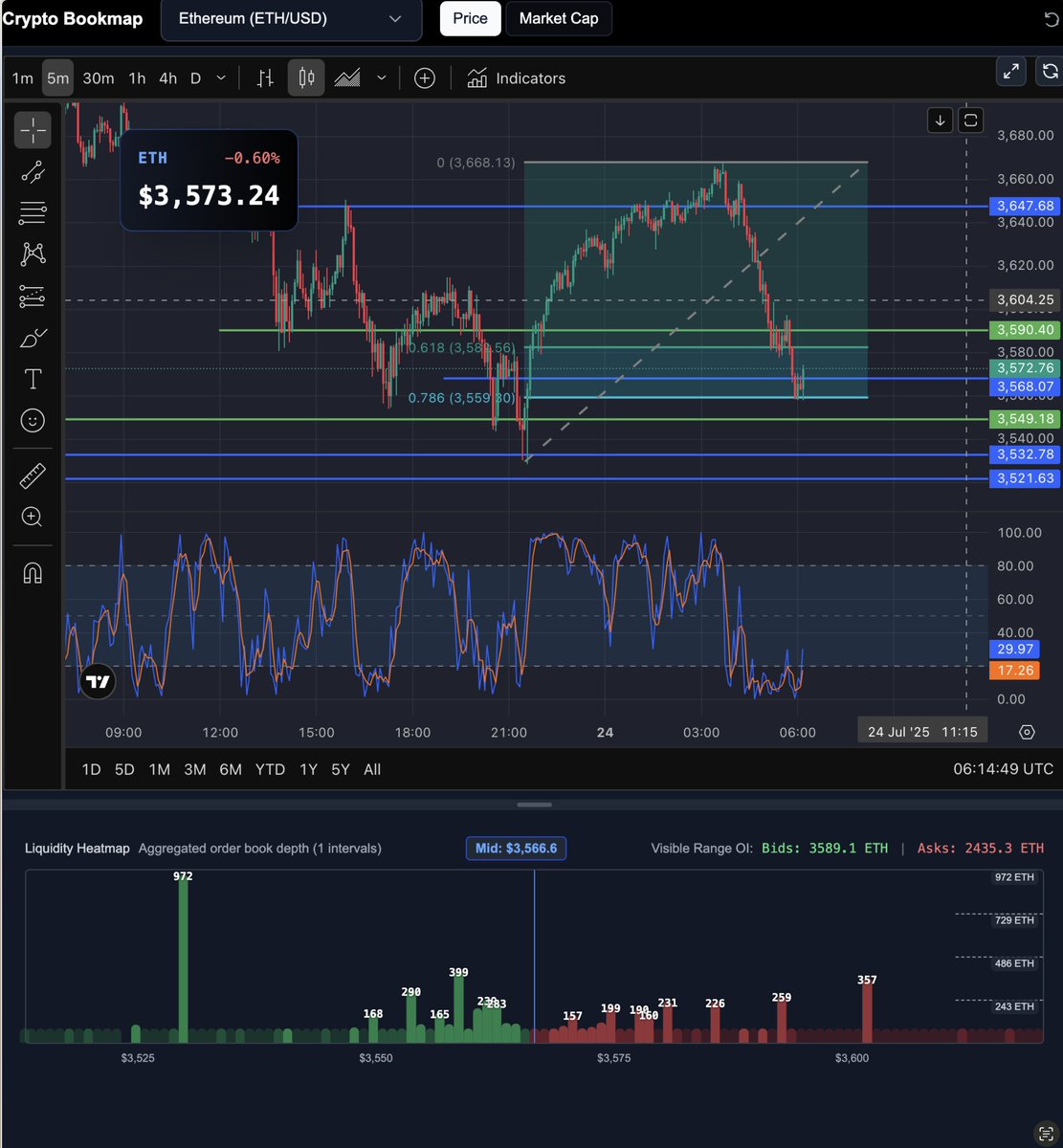Screen dimensions: 1063x1148
Task: Click the 357 ETH ask bar
Action: tap(867, 1013)
